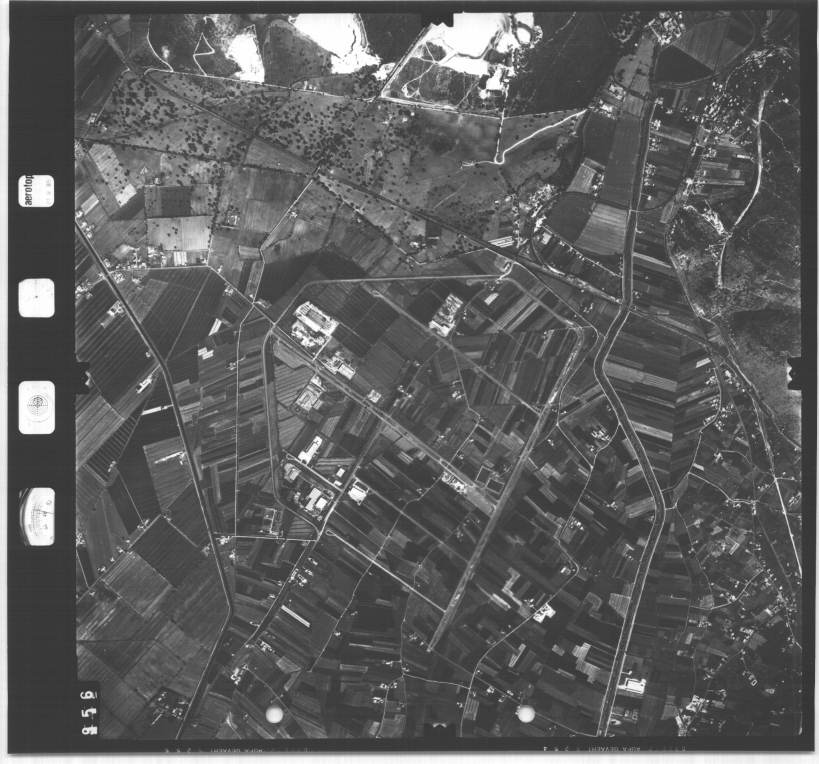Click the white building at bottom right
Screen dimensions: 819x764
(x=632, y=685)
